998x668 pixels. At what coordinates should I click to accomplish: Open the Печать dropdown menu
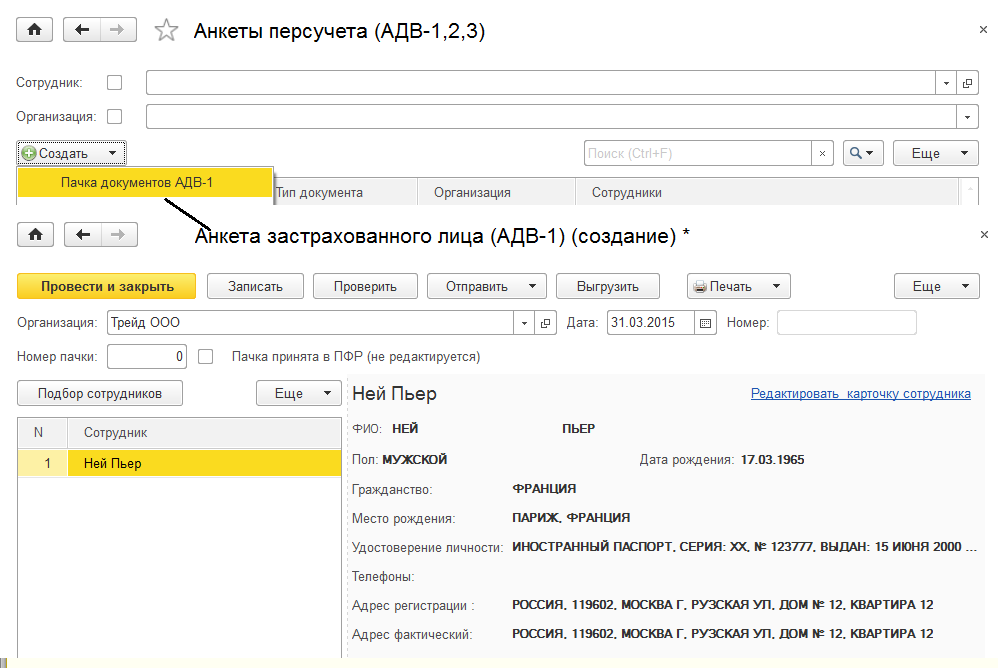click(738, 286)
